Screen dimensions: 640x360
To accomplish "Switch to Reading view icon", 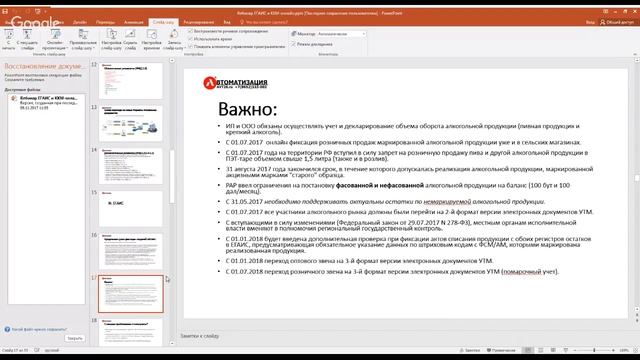I will pyautogui.click(x=553, y=350).
